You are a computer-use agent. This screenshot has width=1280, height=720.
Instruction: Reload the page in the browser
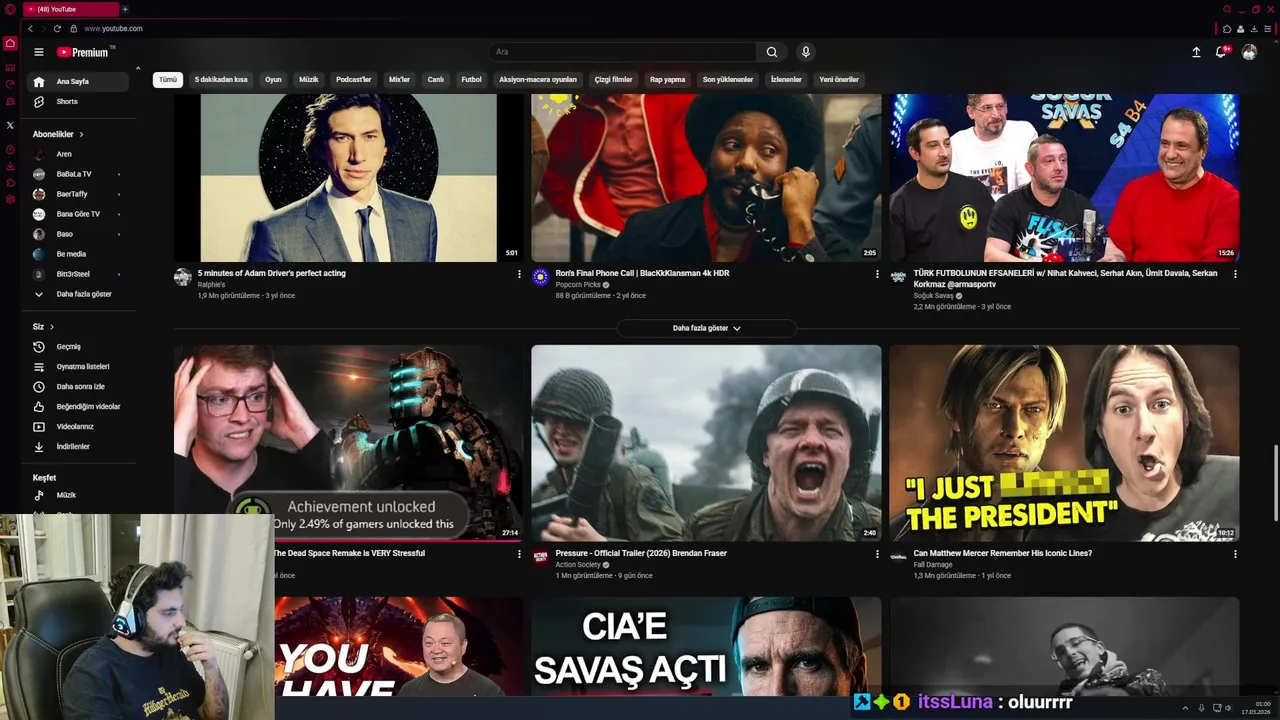click(57, 29)
